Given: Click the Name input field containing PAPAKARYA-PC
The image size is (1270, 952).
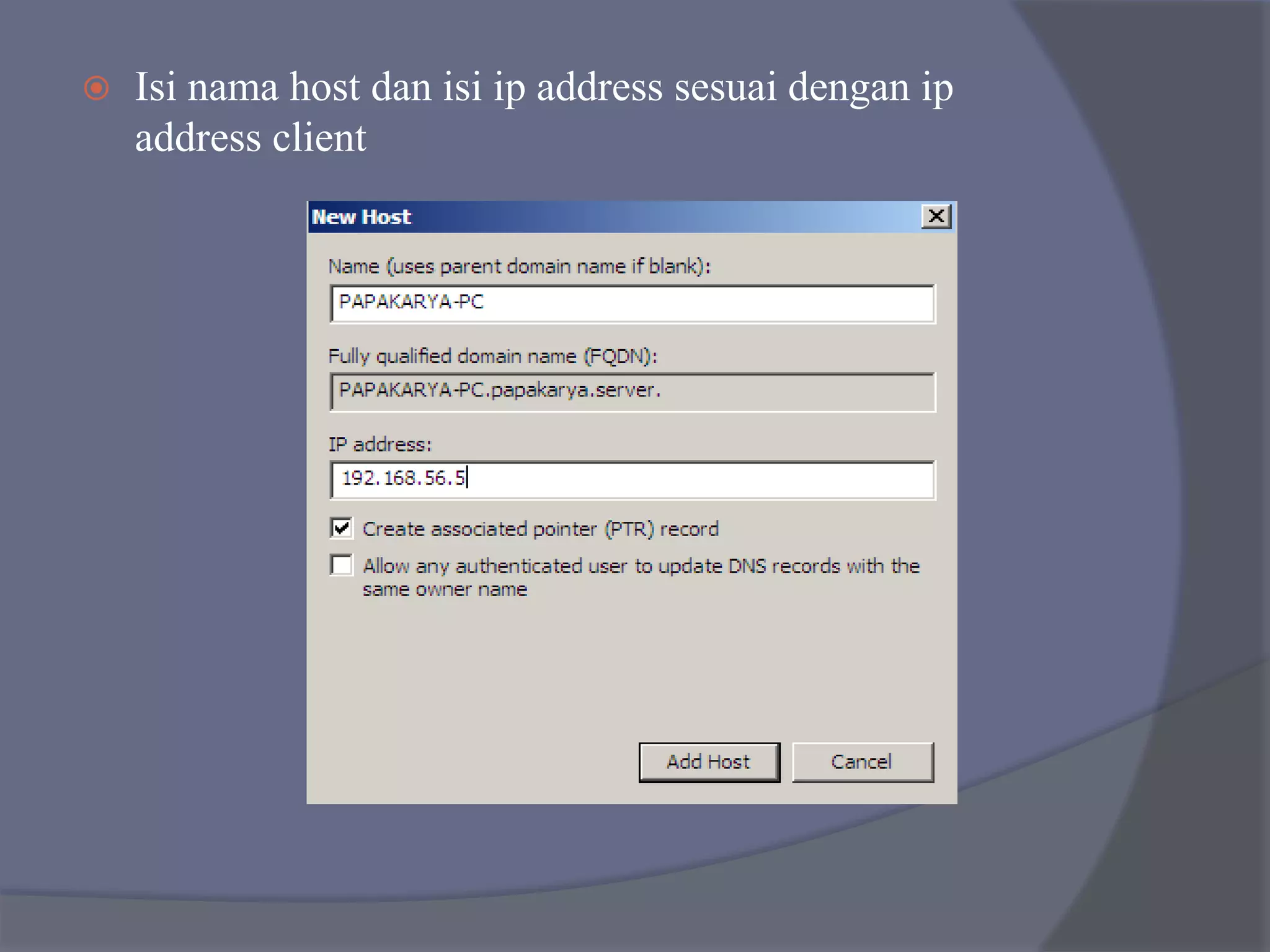Looking at the screenshot, I should [632, 304].
